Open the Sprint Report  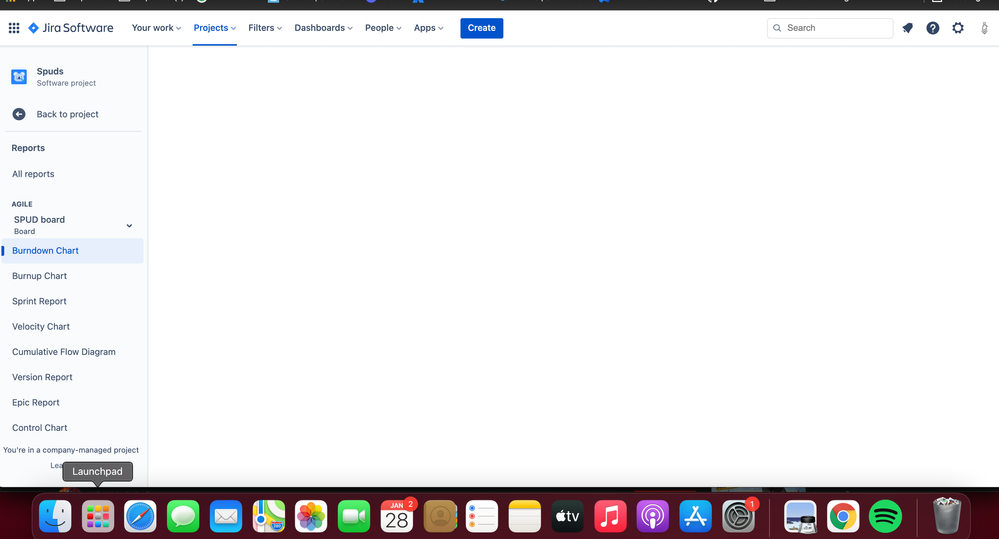(40, 301)
